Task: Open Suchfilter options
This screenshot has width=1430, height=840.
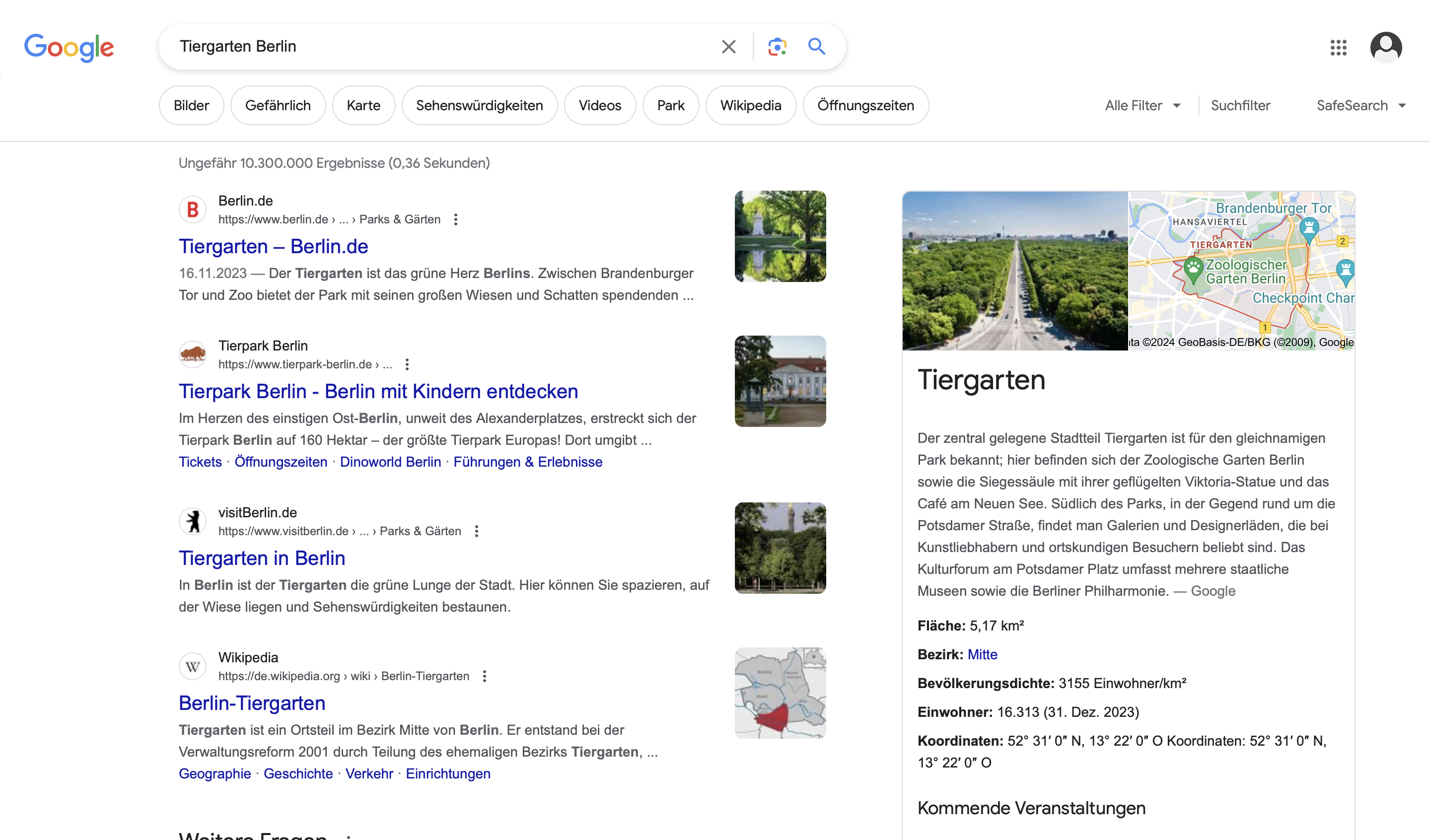Action: click(x=1240, y=106)
